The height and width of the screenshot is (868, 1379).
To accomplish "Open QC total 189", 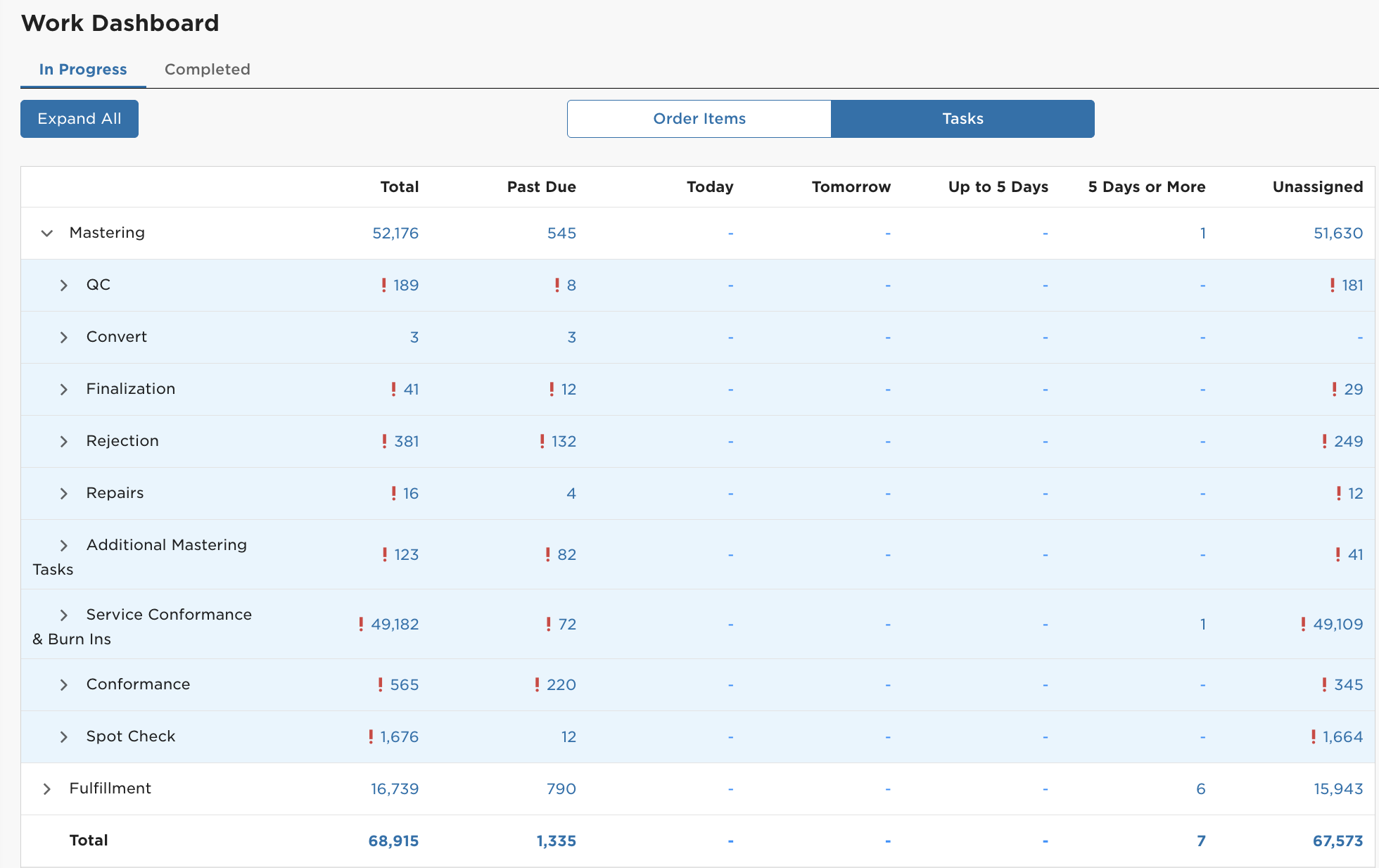I will (406, 285).
